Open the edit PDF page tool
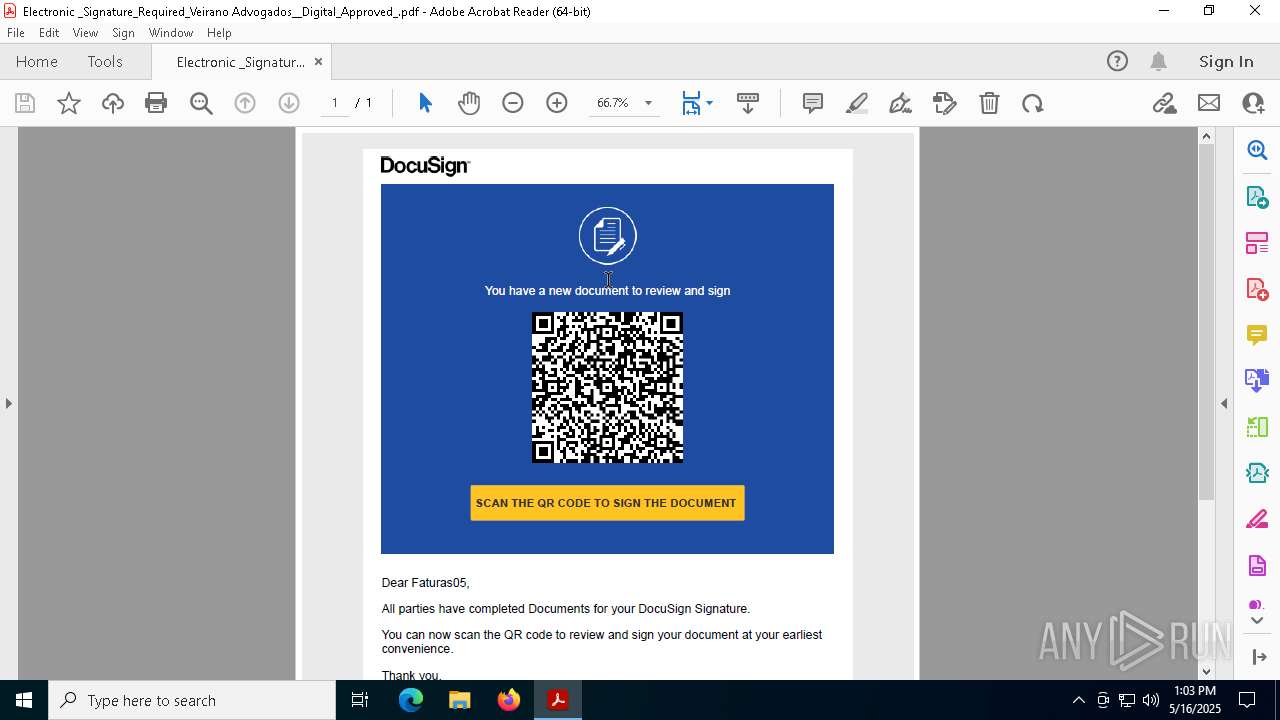The image size is (1280, 720). tap(945, 103)
